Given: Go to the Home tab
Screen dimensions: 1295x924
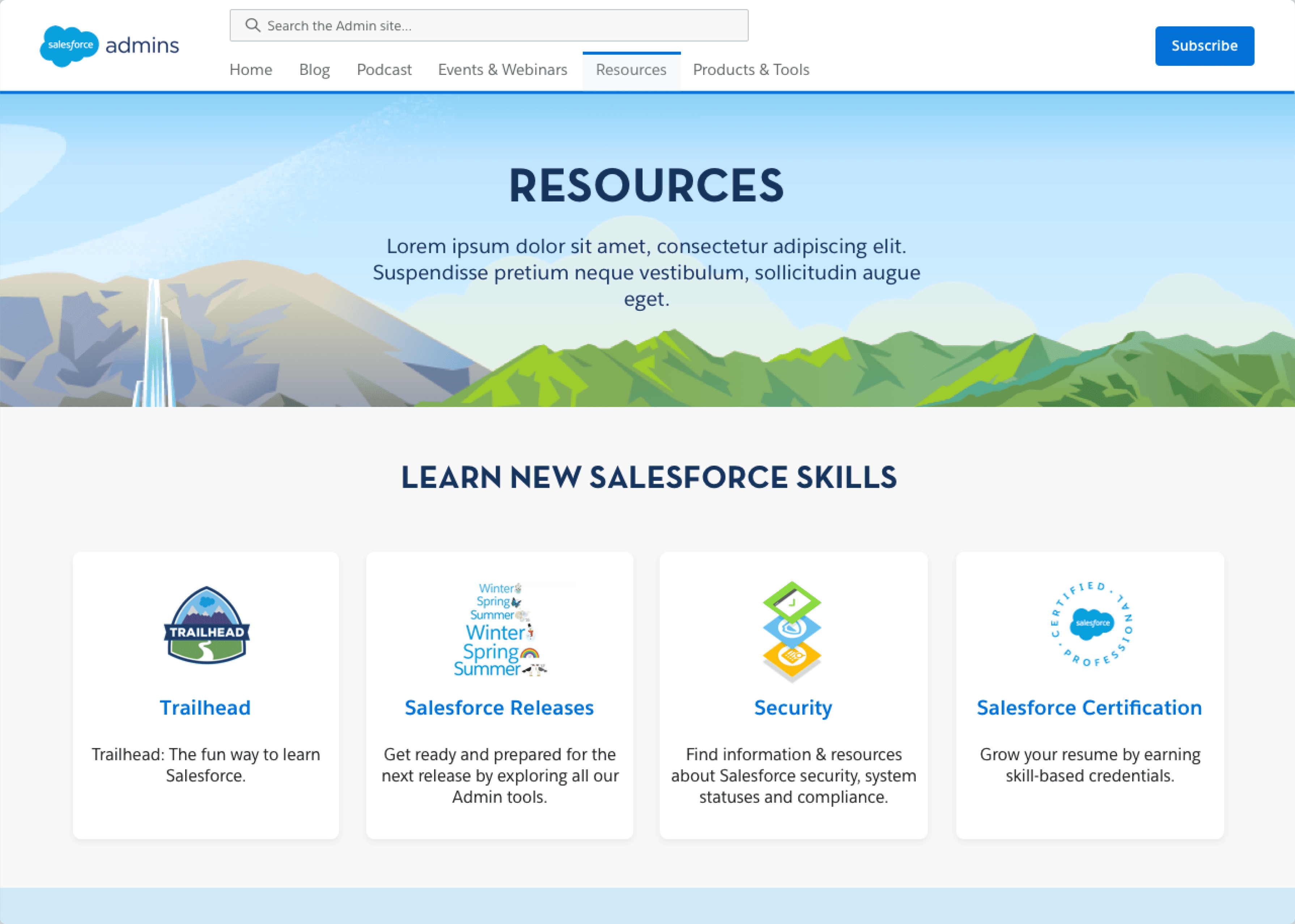Looking at the screenshot, I should point(251,69).
